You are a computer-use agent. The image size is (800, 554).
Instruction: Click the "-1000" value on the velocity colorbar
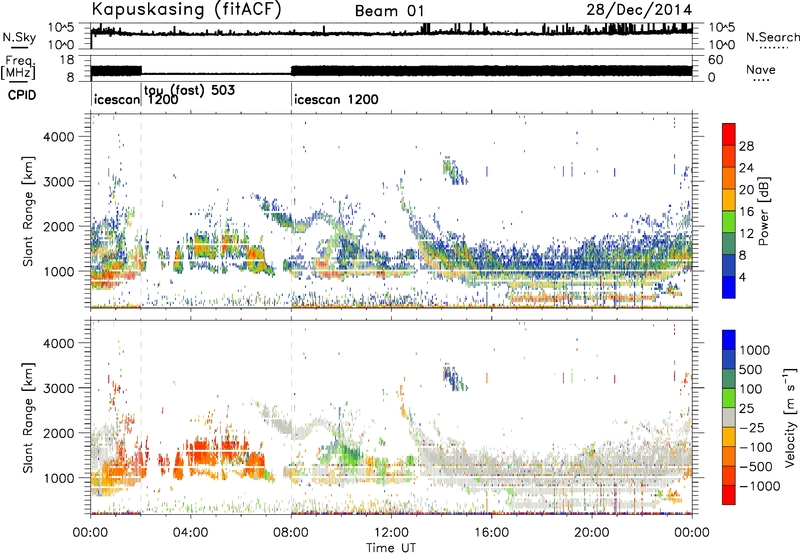click(x=759, y=486)
